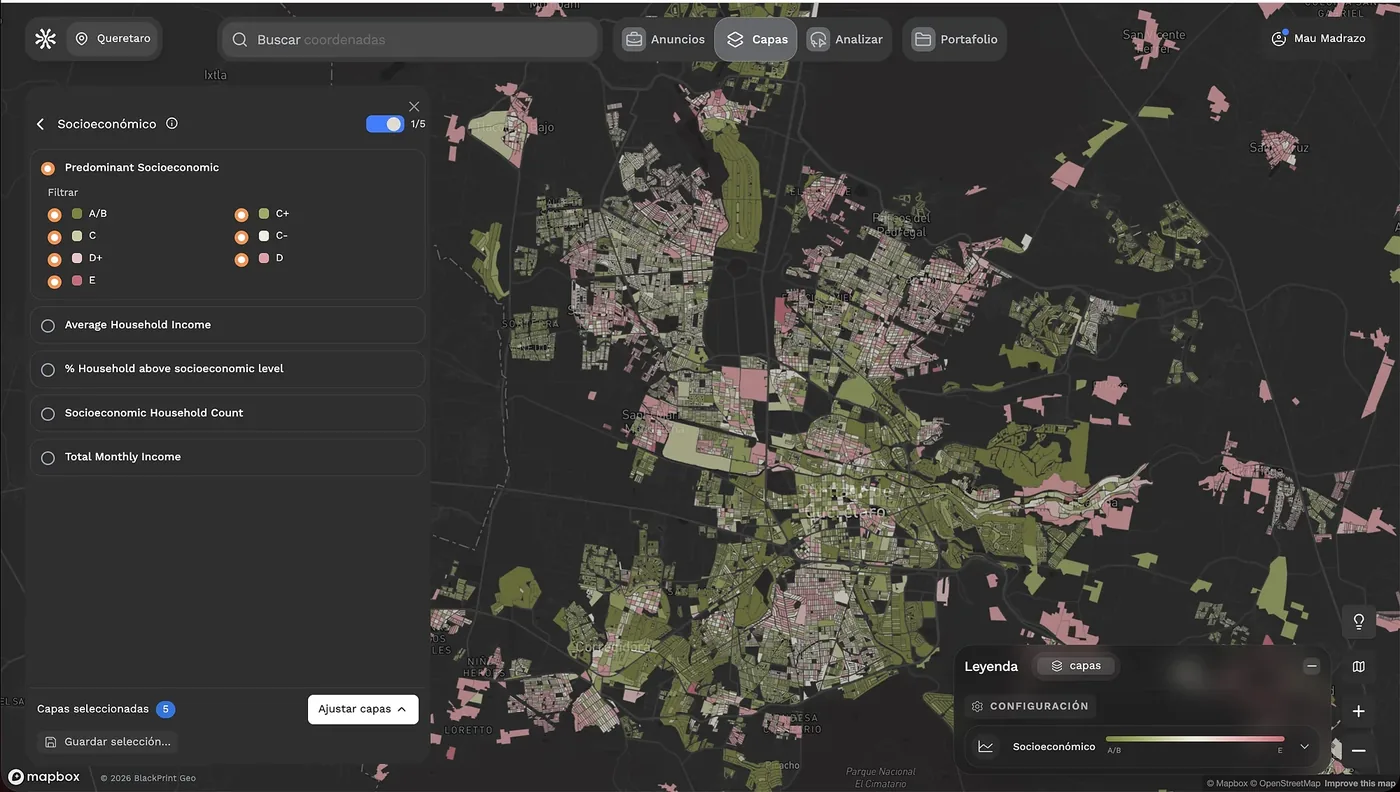Toggle the Socioeconómico layer switch
Viewport: 1400px width, 792px height.
pos(385,124)
